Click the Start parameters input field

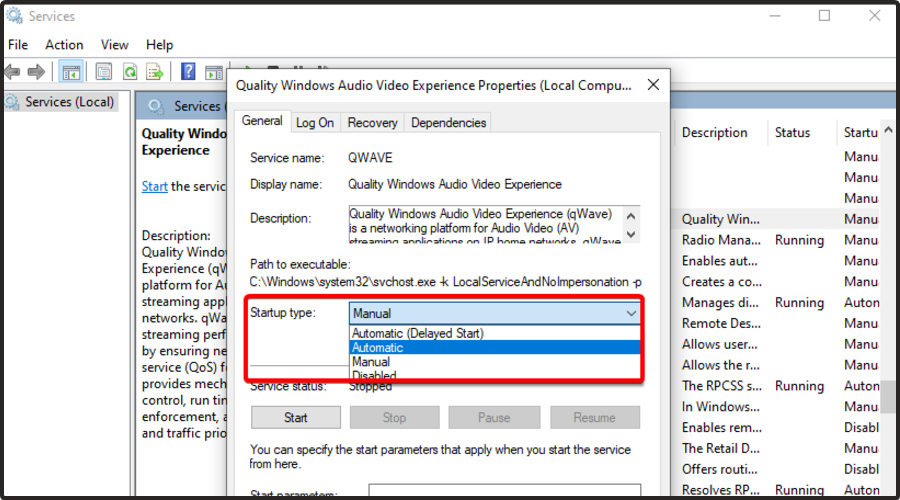pyautogui.click(x=504, y=490)
